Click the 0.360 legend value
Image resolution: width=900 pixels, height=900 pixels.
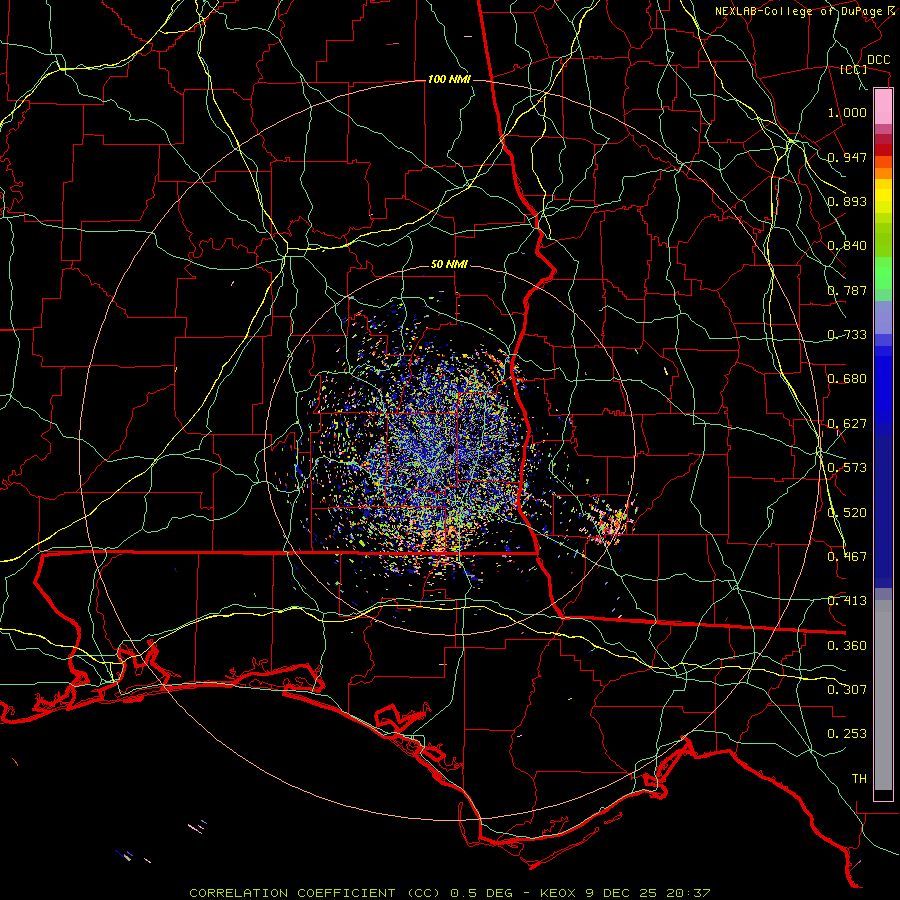847,646
